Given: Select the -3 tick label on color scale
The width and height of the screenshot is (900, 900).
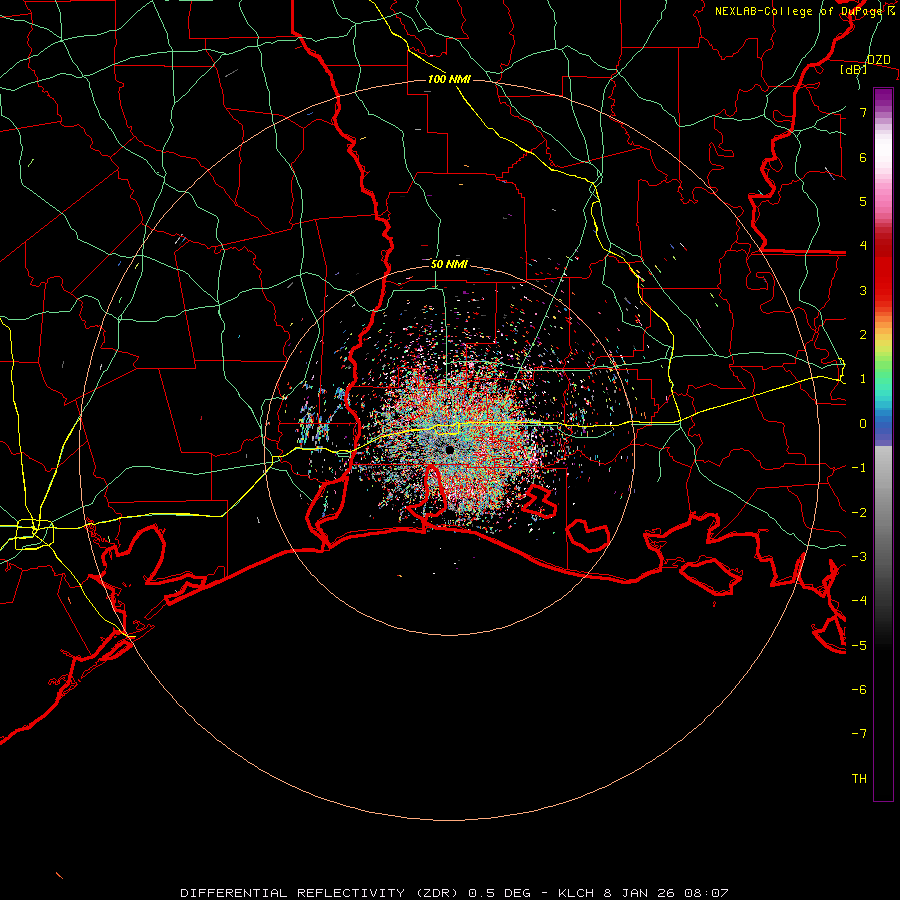Looking at the screenshot, I should tap(859, 556).
